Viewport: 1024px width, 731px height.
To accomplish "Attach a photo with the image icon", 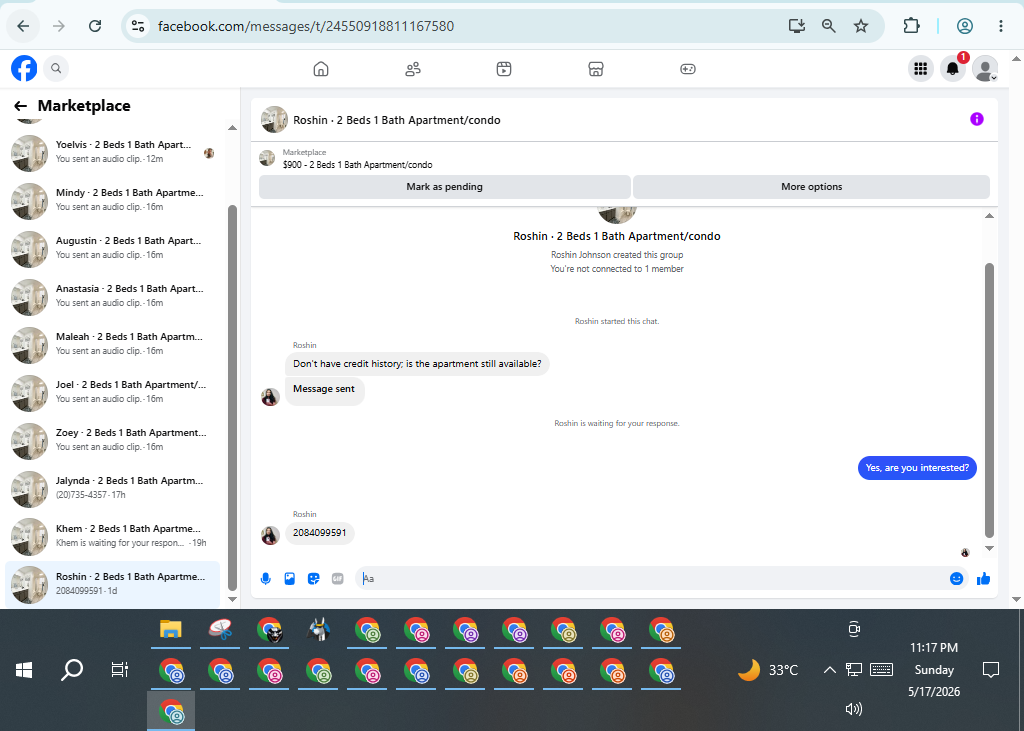I will [289, 579].
